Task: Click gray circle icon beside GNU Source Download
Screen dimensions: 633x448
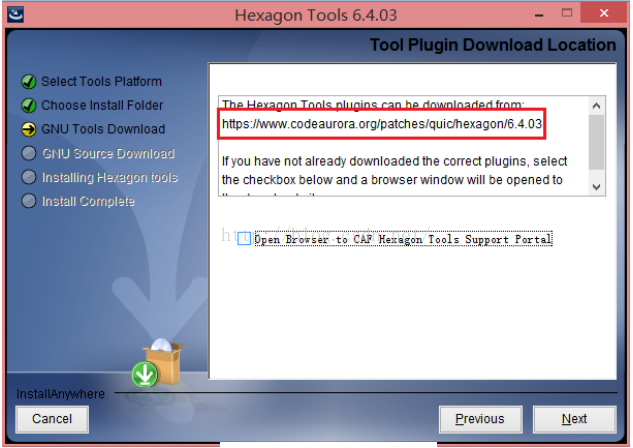Action: coord(29,153)
